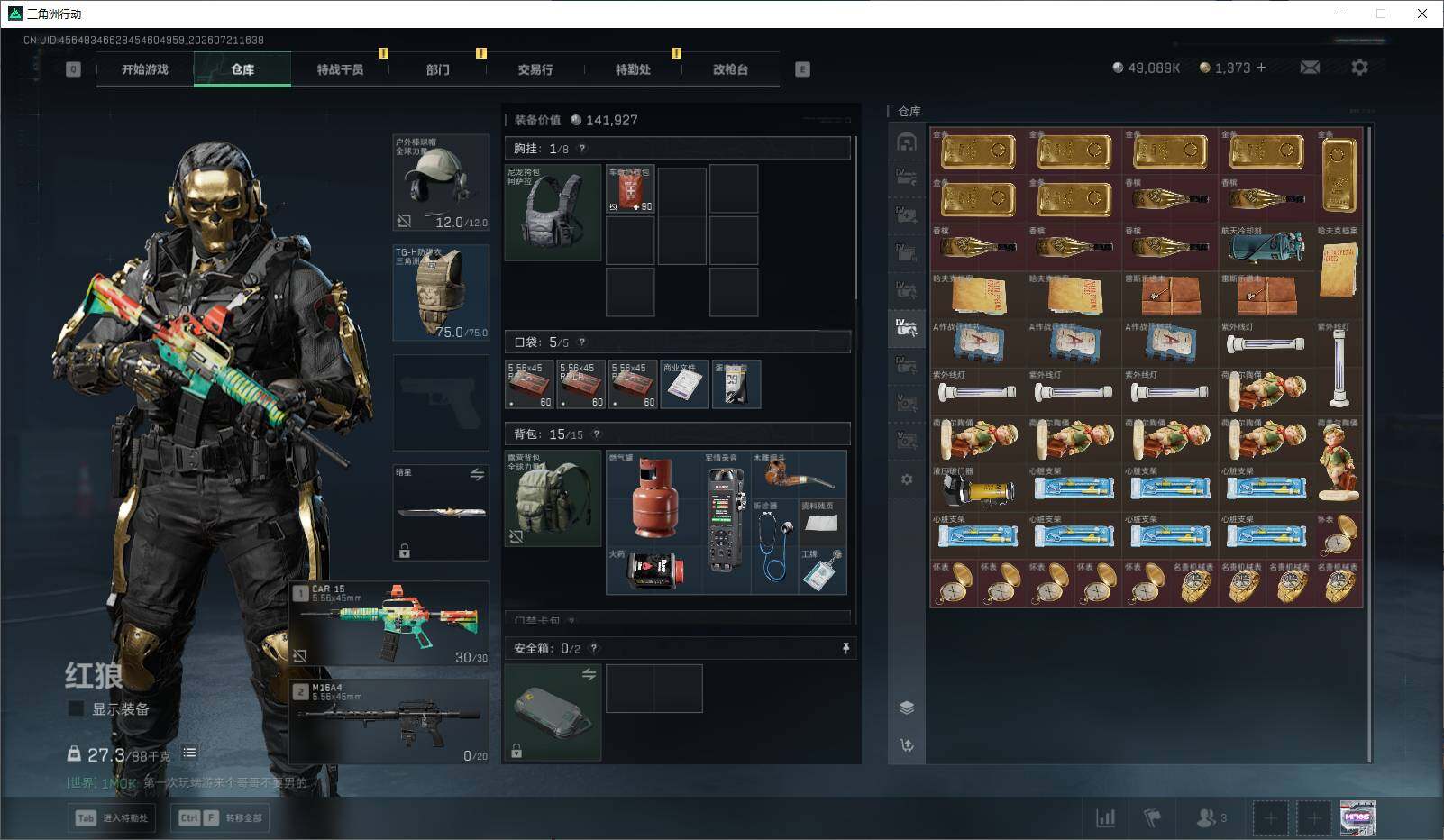Click the 转移全部 button
Screen dimensions: 1444x840
click(221, 818)
